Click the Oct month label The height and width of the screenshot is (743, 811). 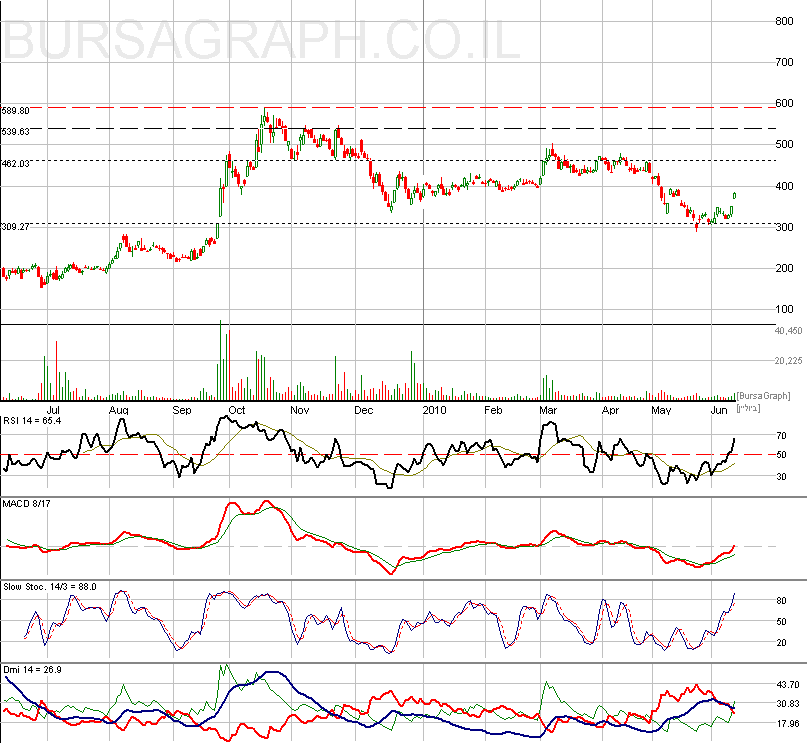click(236, 411)
